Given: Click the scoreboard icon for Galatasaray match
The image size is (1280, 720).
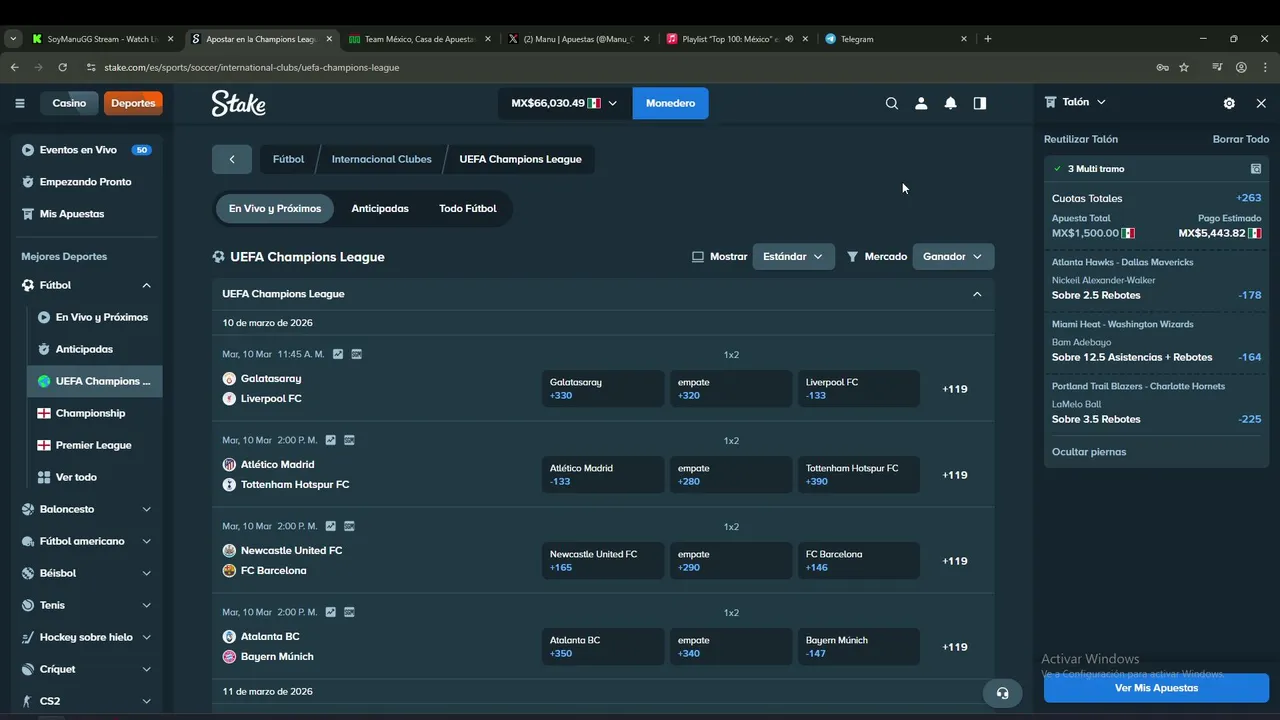Looking at the screenshot, I should point(357,354).
